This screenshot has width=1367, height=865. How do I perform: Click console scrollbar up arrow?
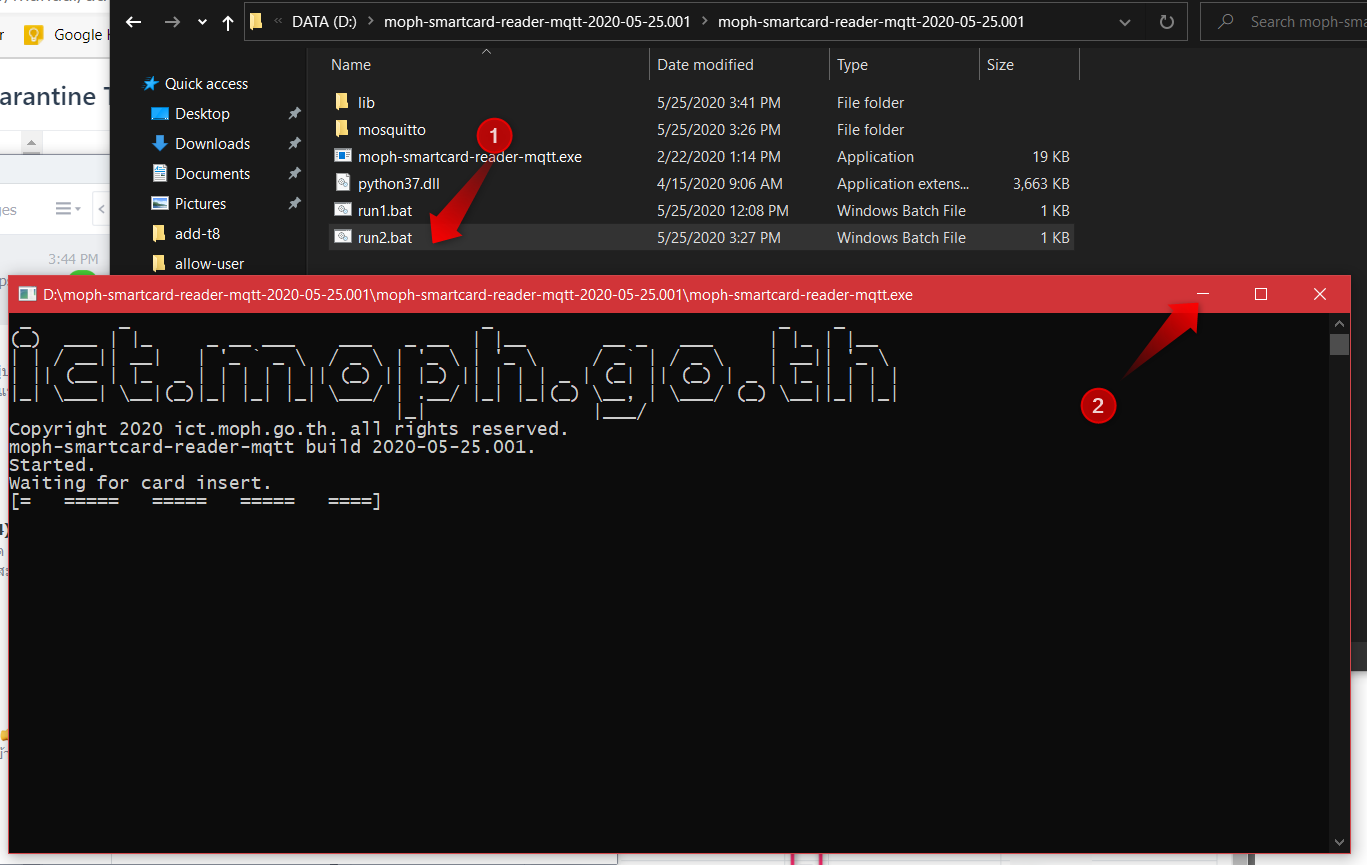tap(1339, 323)
